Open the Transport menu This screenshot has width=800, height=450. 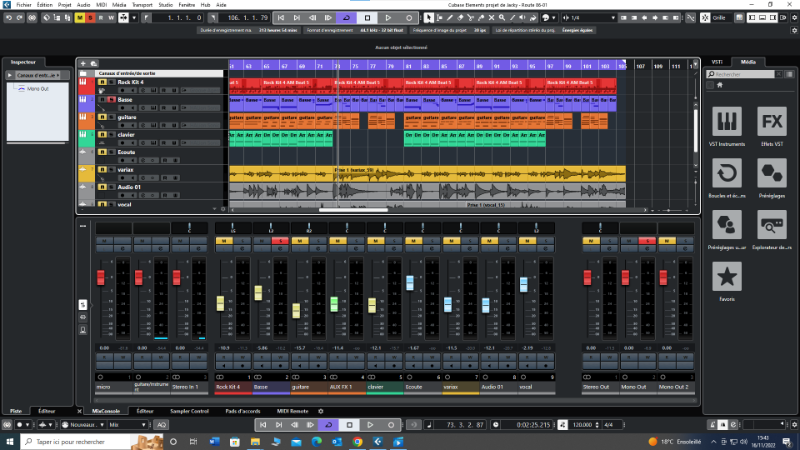click(142, 5)
